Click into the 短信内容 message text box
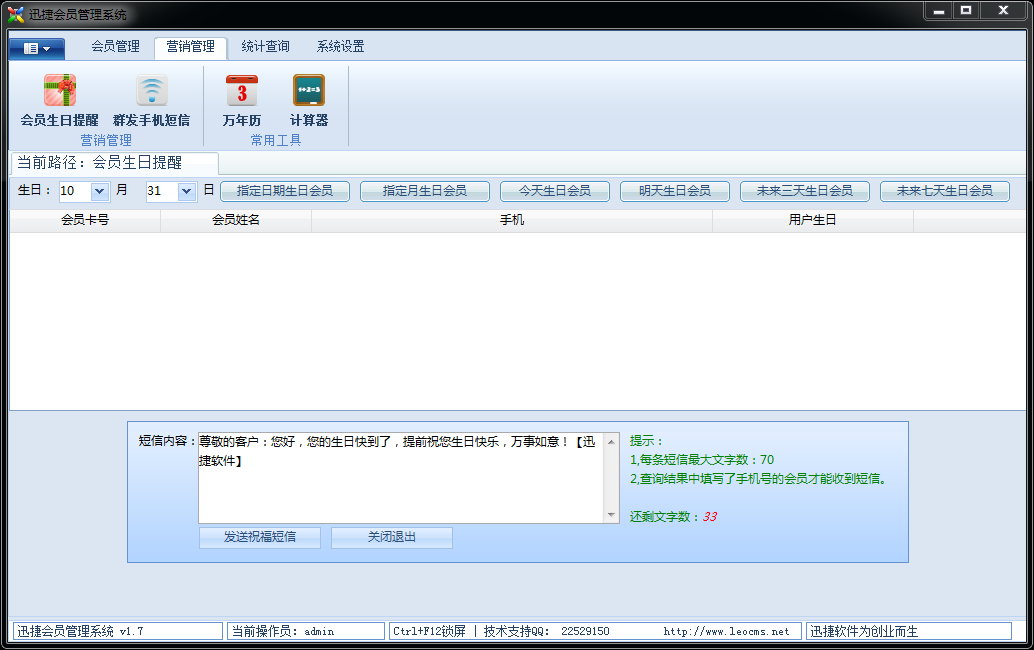The image size is (1034, 650). point(401,478)
